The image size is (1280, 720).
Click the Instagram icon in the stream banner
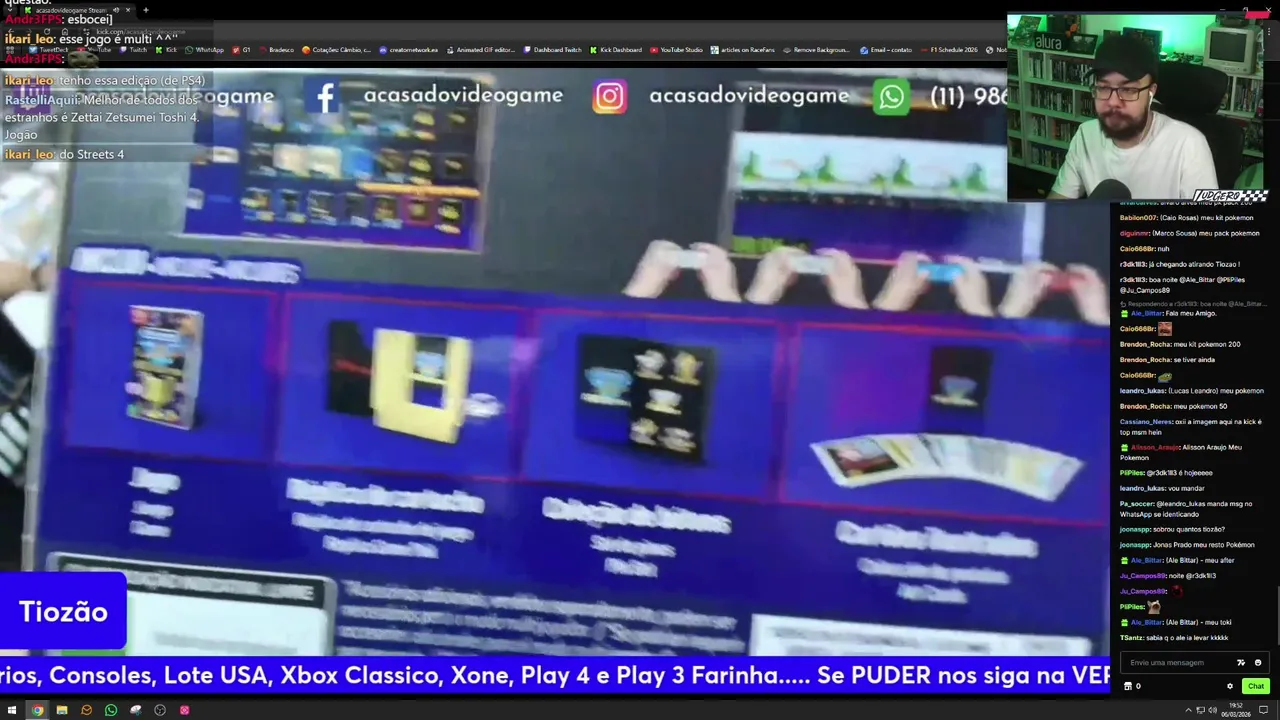coord(609,96)
